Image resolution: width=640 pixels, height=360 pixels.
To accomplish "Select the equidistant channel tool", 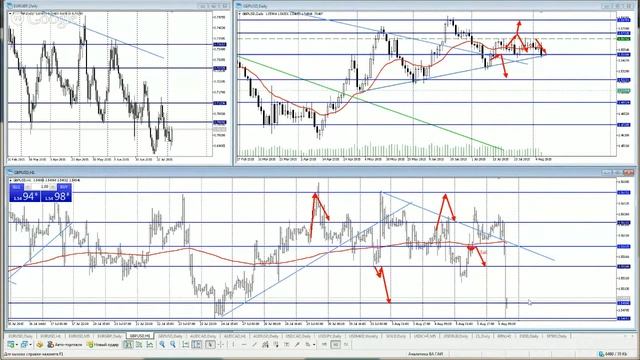I will (x=265, y=345).
